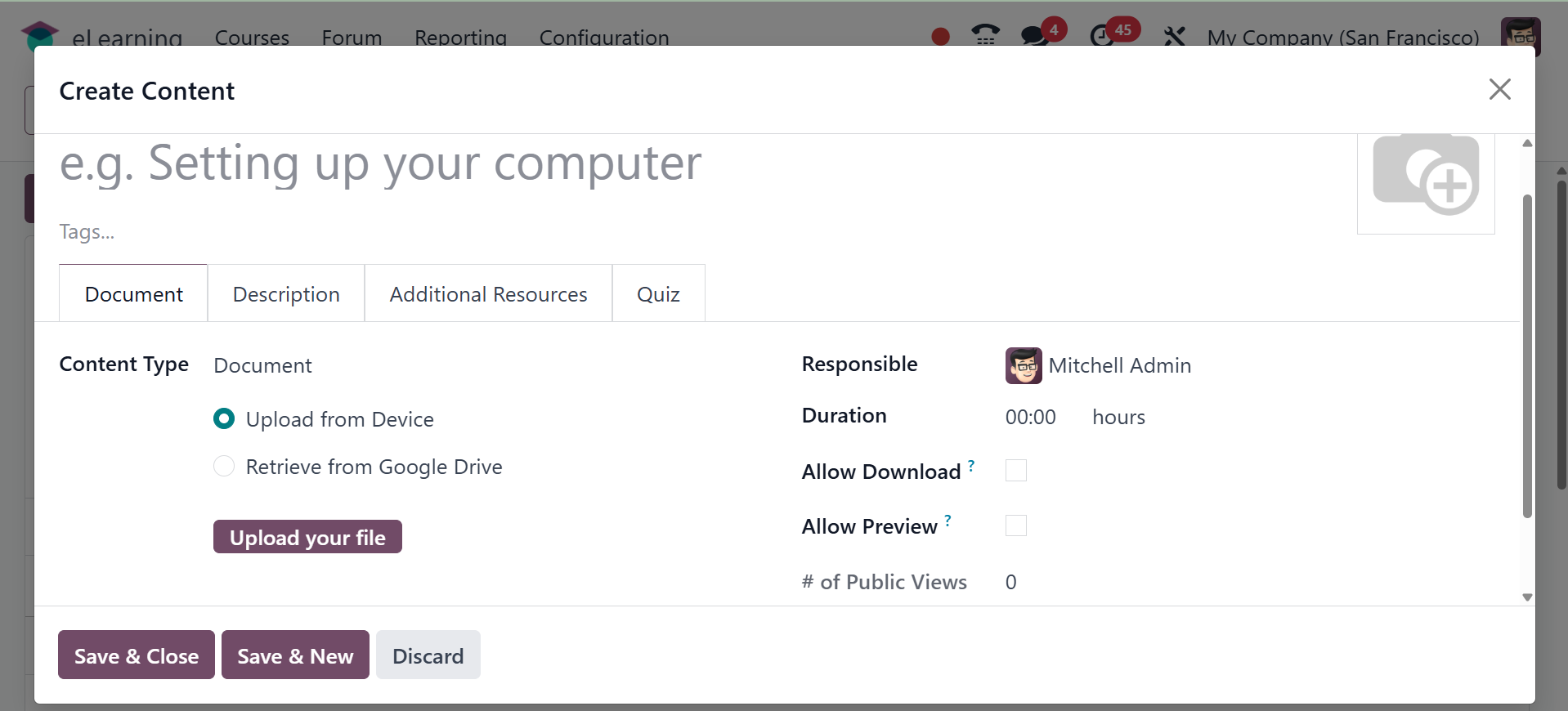This screenshot has height=711, width=1568.
Task: Open the Additional Resources tab
Action: tap(488, 294)
